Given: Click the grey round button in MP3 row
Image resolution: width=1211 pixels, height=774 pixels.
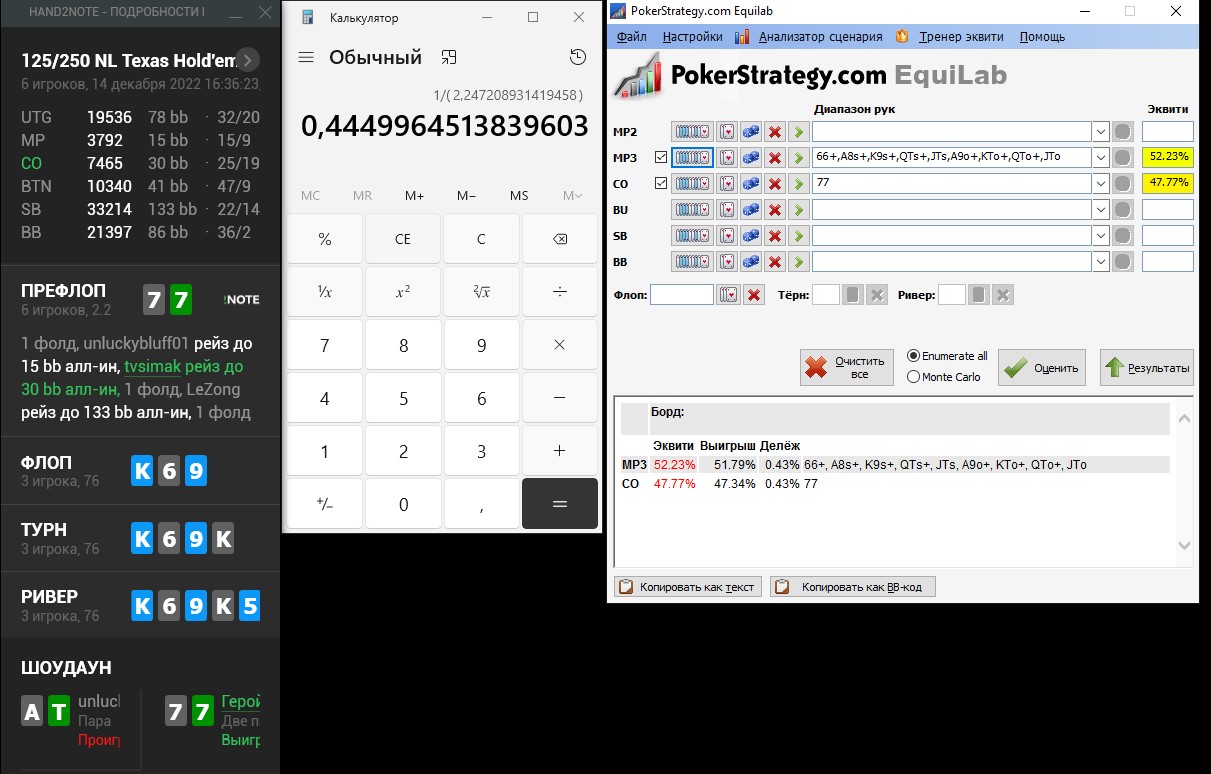Looking at the screenshot, I should [x=1123, y=158].
